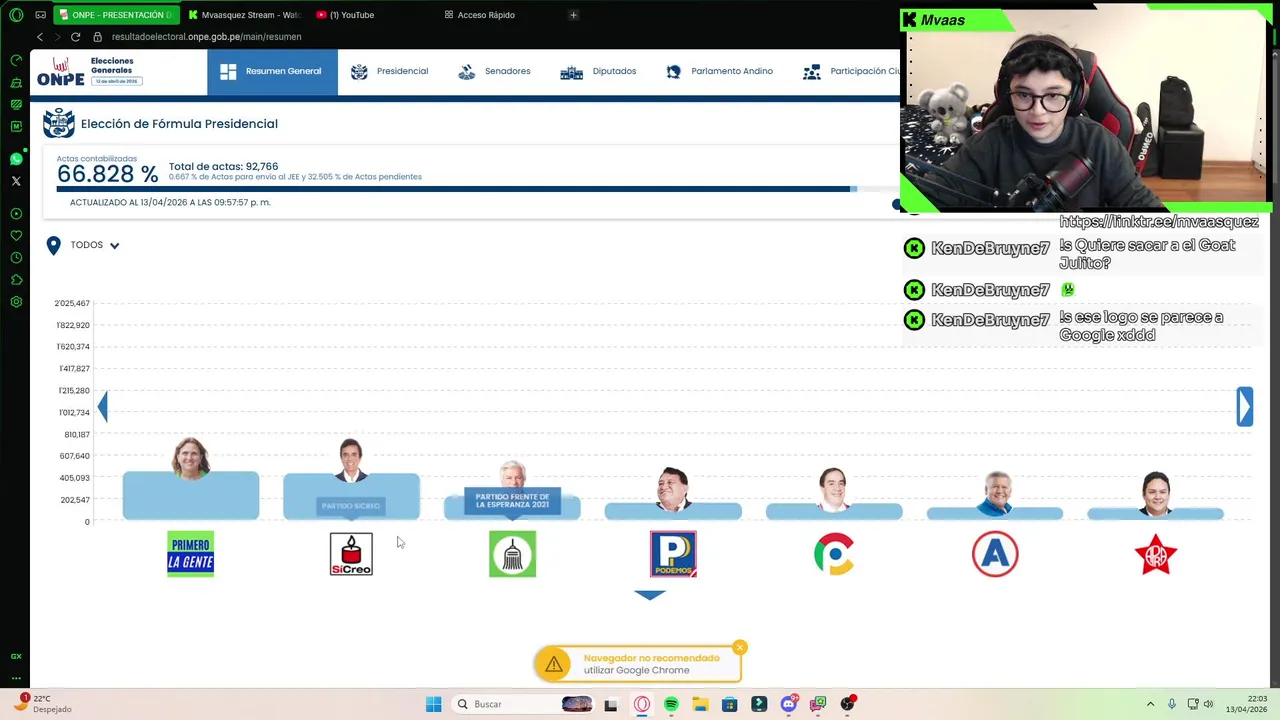Click the ONPE Elecciones Generales logo
The image size is (1280, 720).
tap(90, 71)
